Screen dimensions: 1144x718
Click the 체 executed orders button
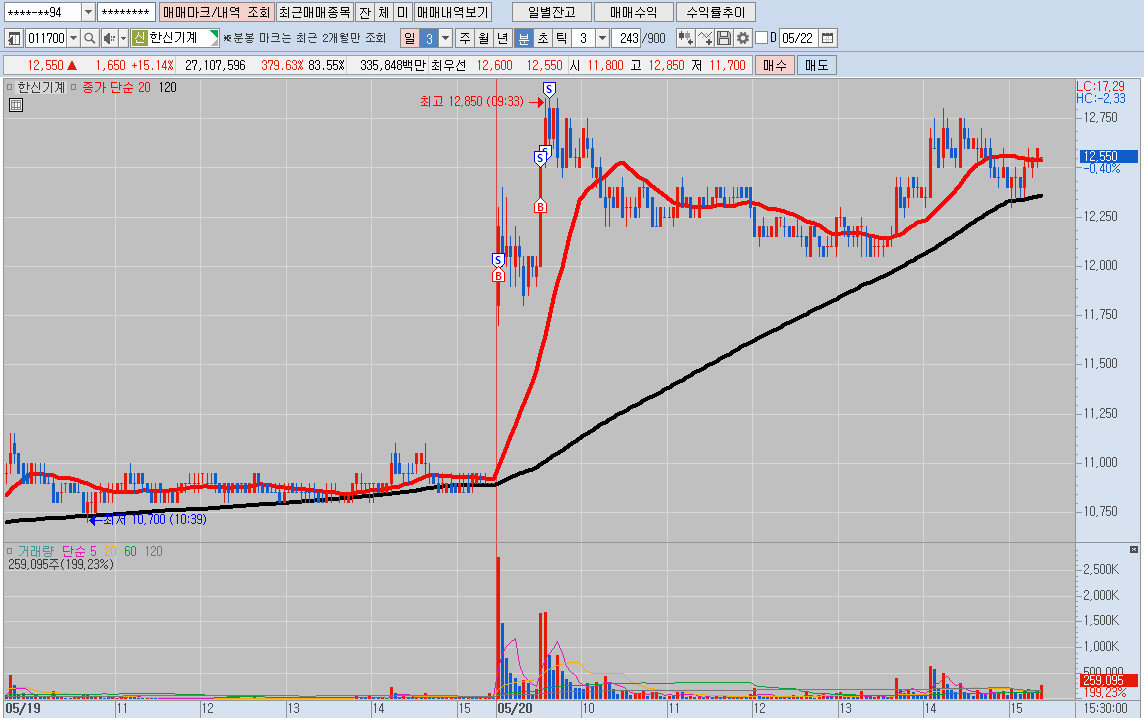point(384,12)
